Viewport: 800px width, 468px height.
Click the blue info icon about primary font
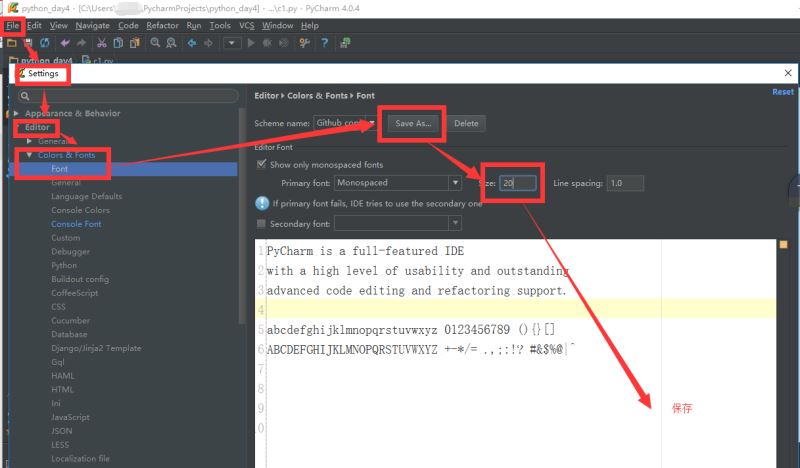[262, 203]
